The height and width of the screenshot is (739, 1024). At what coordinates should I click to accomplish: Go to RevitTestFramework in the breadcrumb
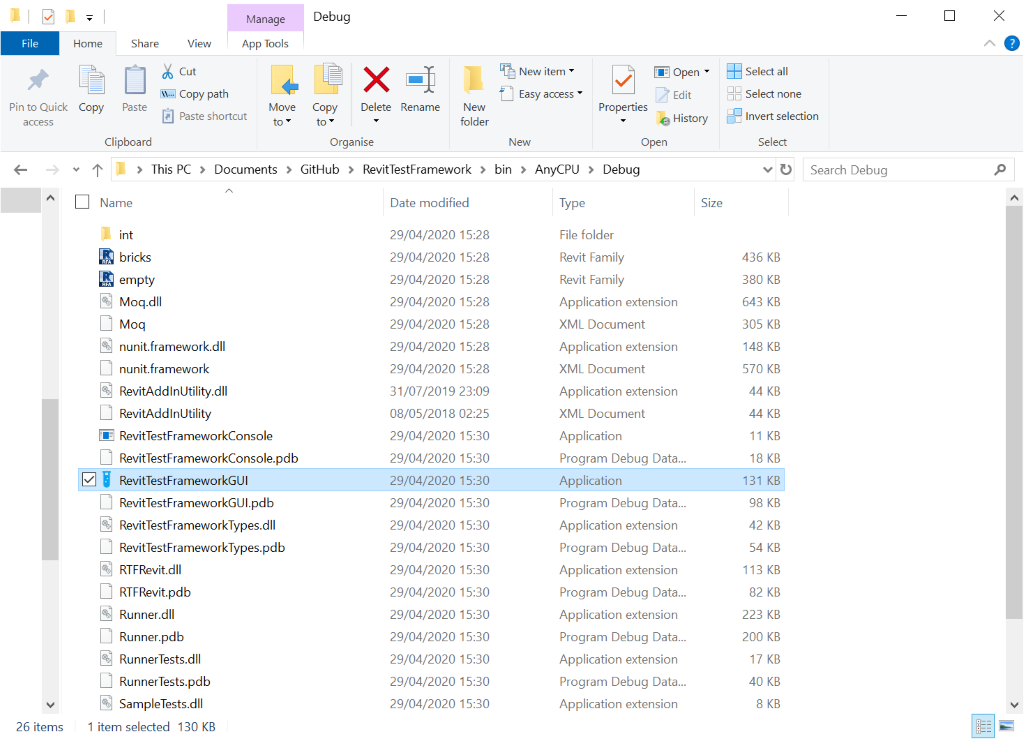[x=417, y=170]
